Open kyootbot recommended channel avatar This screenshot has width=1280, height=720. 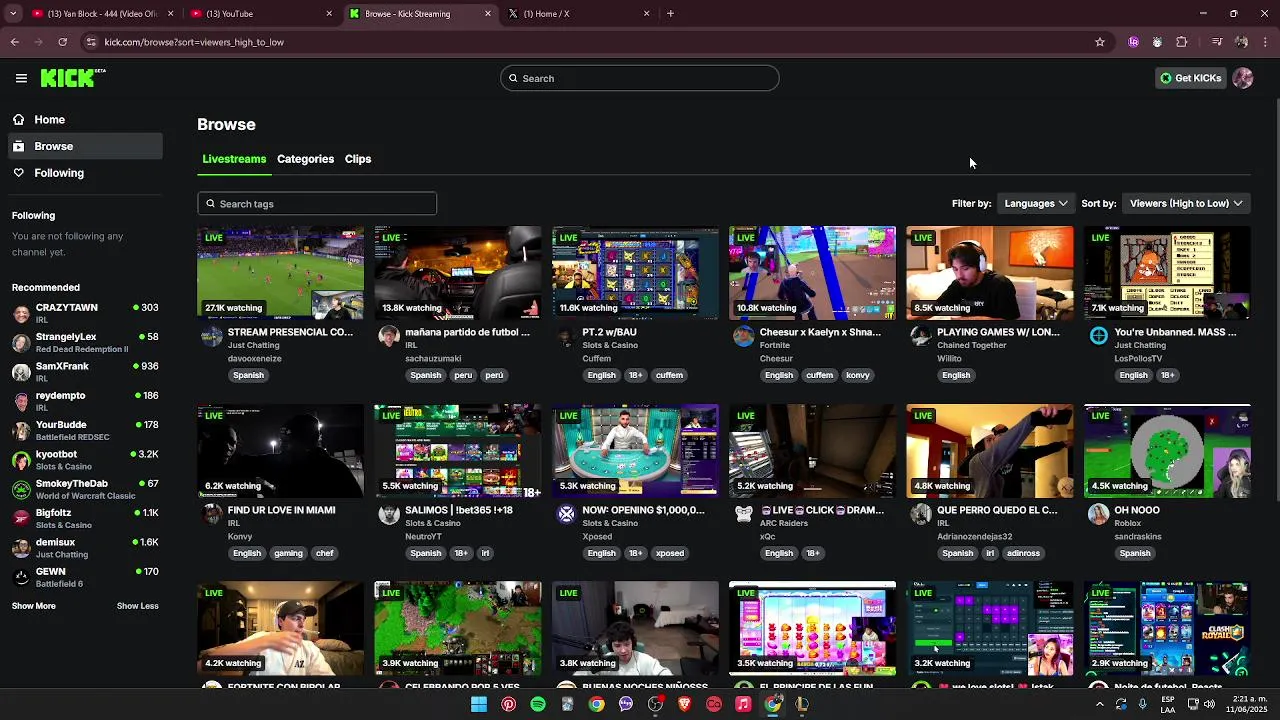coord(21,460)
